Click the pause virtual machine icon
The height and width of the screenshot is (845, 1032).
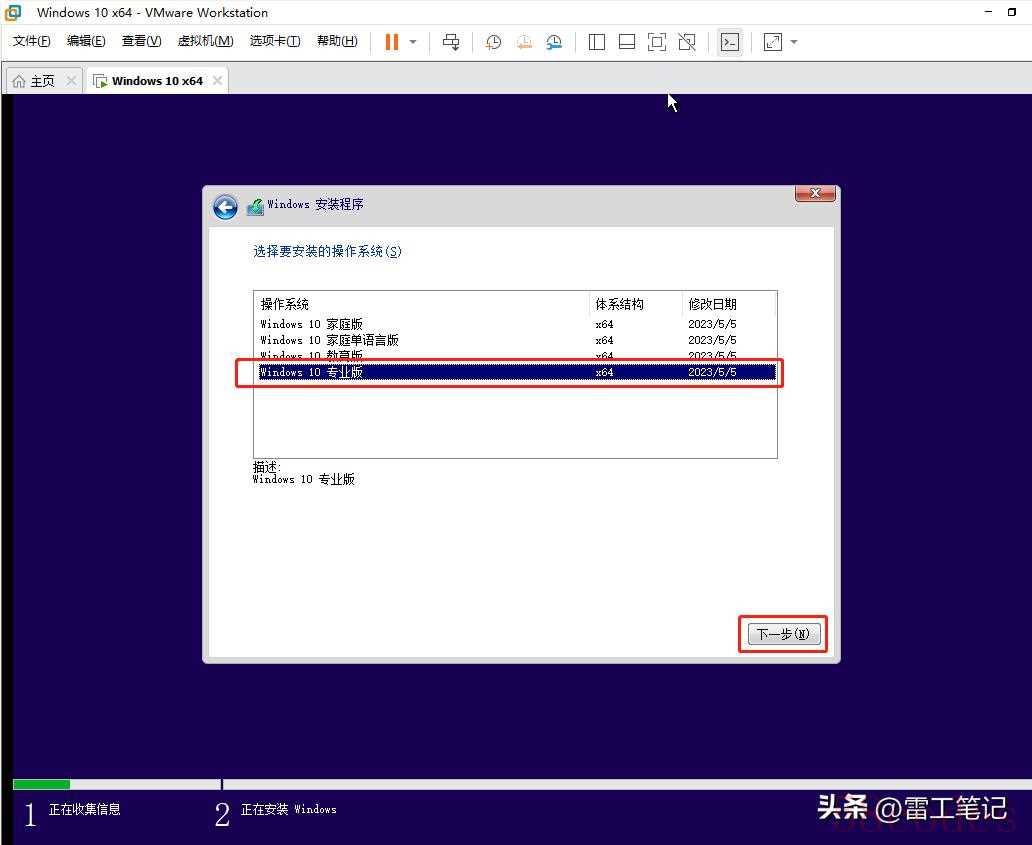point(391,42)
